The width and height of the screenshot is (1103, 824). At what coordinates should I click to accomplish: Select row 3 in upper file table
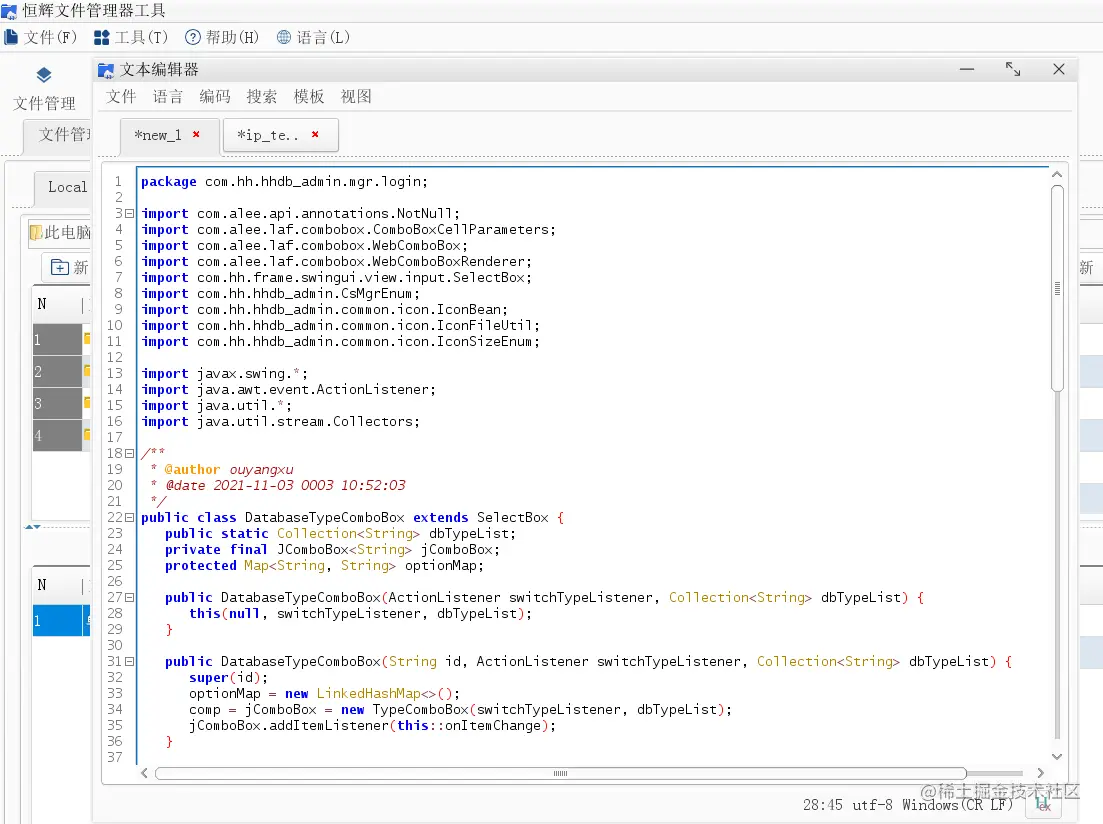(57, 404)
